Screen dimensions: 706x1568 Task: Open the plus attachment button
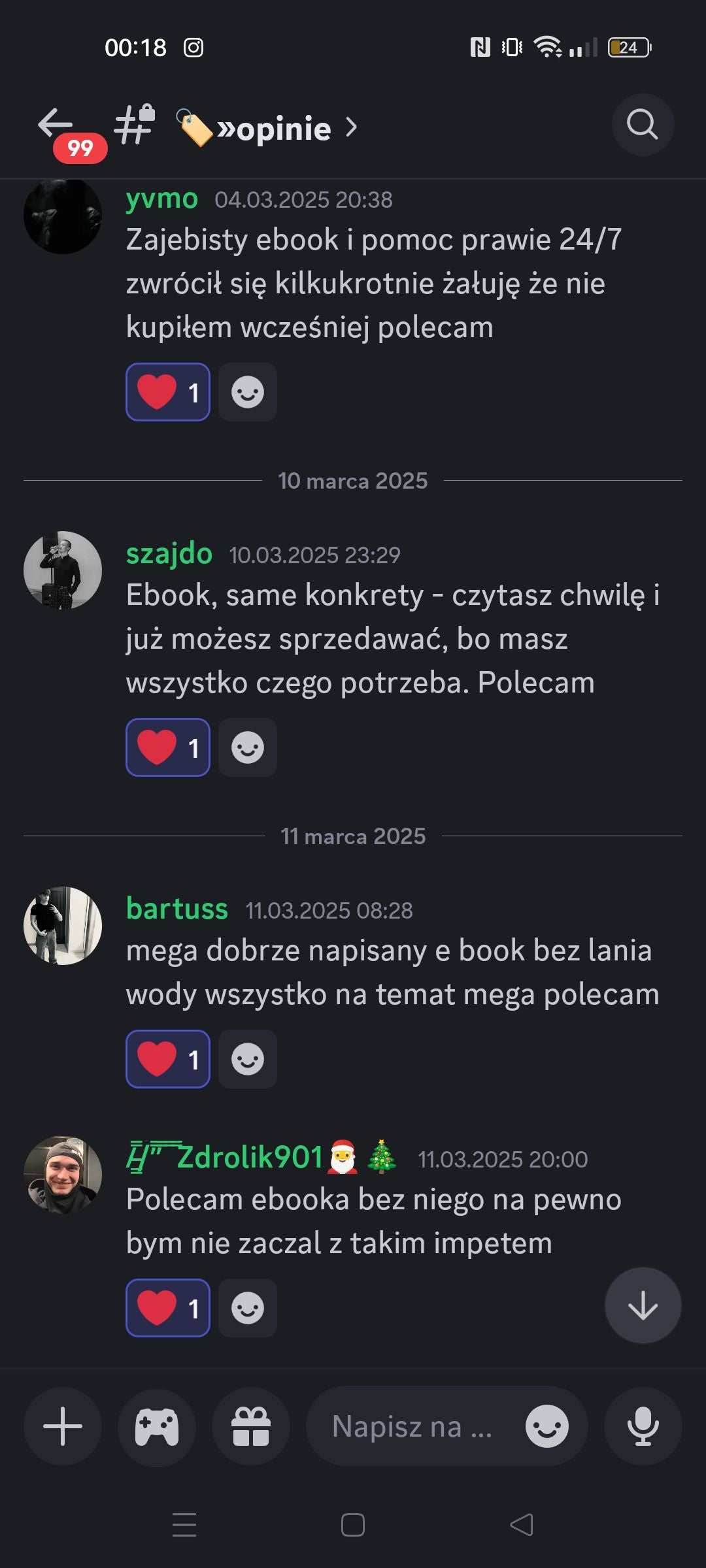tap(63, 1426)
